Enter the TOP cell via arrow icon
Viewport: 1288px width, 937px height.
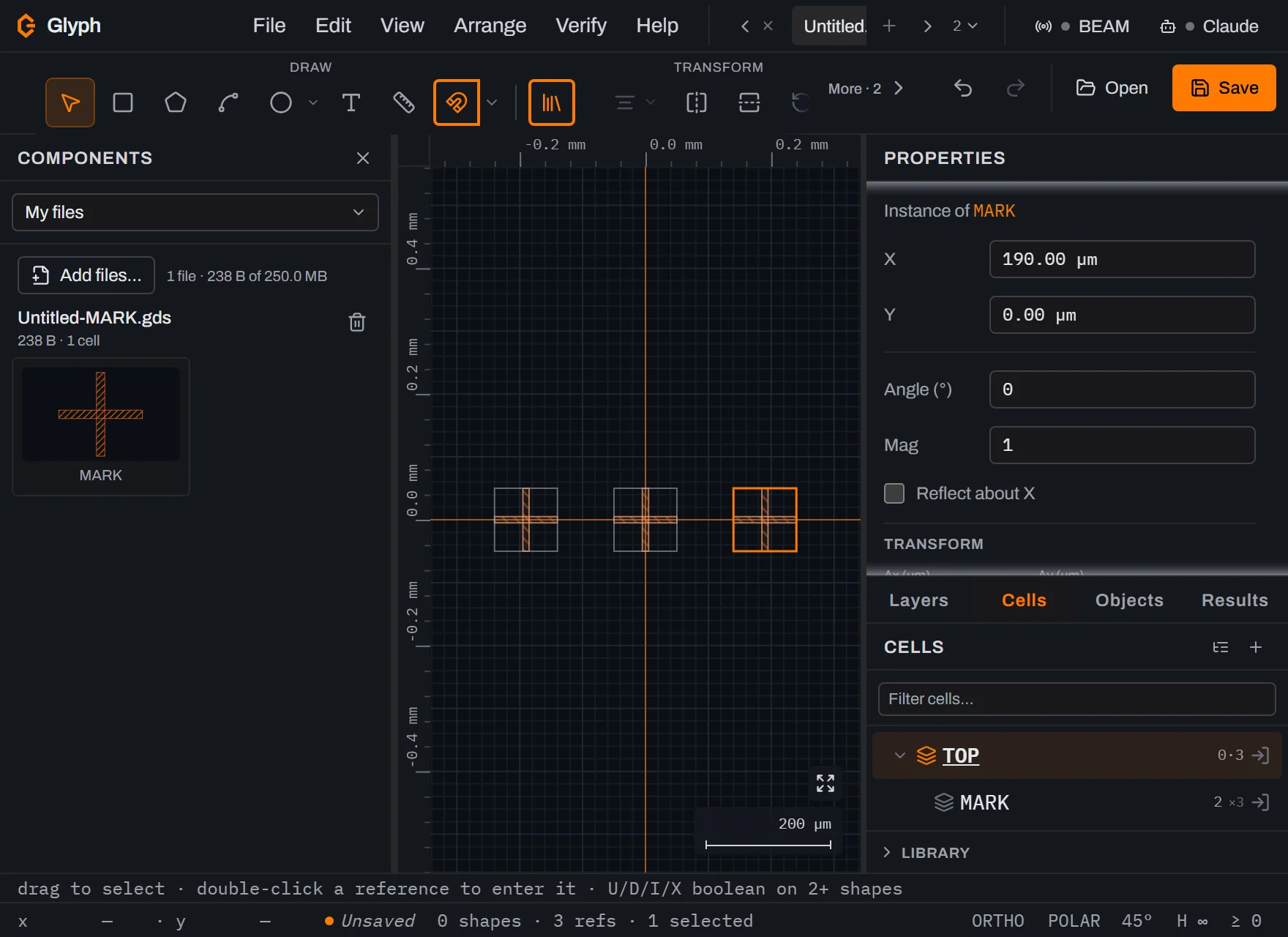click(x=1260, y=755)
